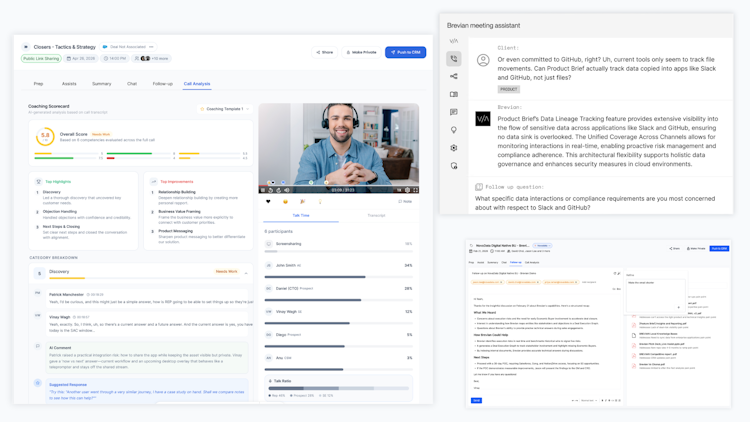The width and height of the screenshot is (750, 422).
Task: Click the Share button in call analysis
Action: (x=324, y=52)
